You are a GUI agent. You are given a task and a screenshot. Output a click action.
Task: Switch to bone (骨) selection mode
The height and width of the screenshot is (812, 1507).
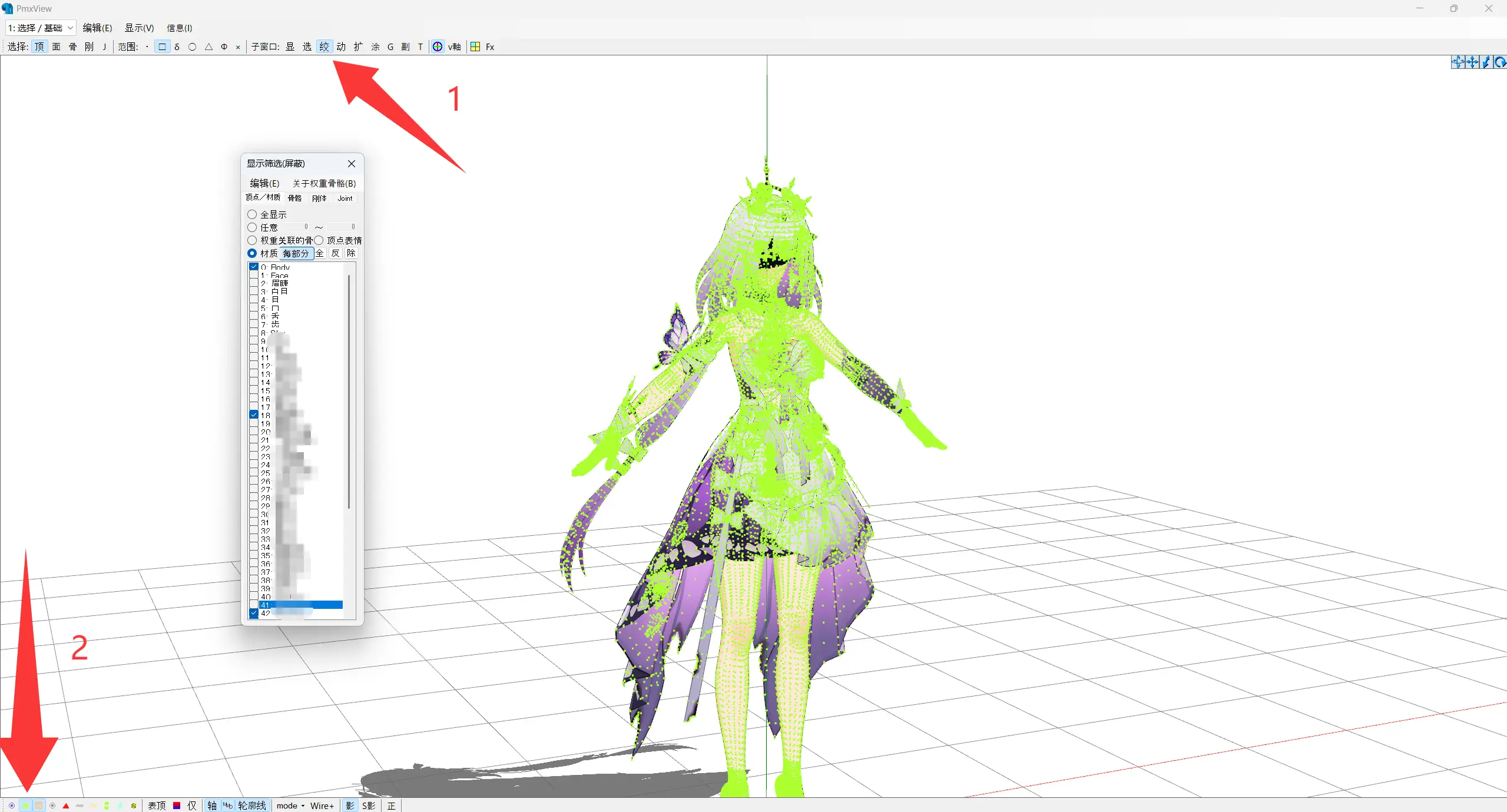[x=72, y=47]
